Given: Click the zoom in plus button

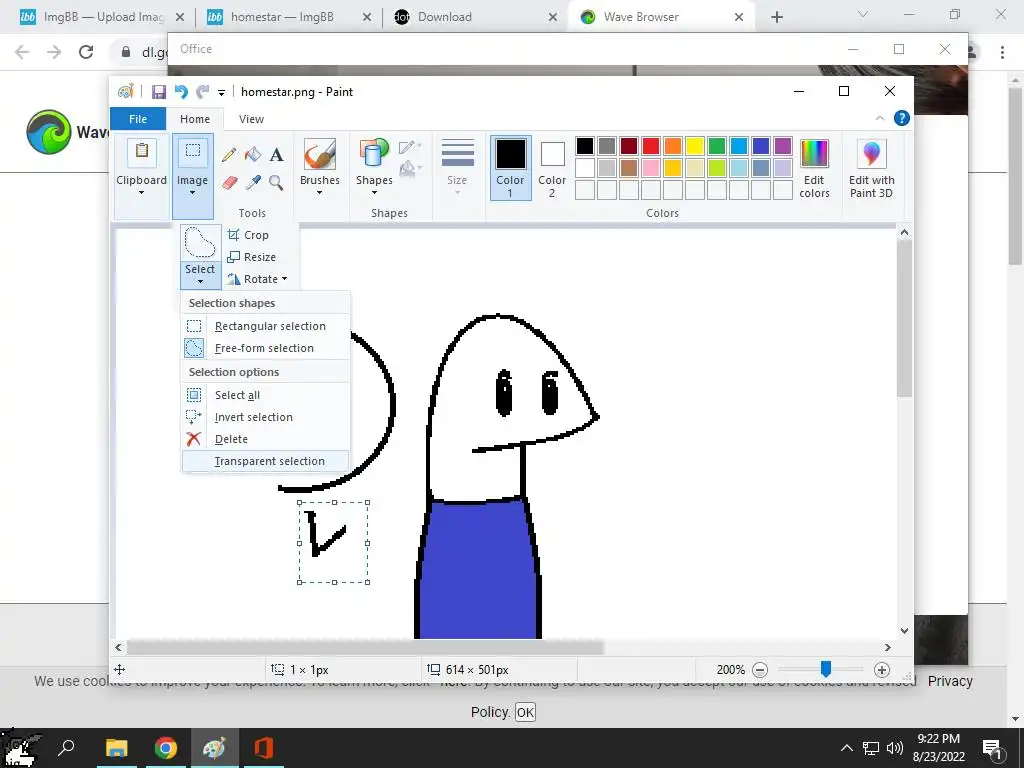Looking at the screenshot, I should (882, 669).
